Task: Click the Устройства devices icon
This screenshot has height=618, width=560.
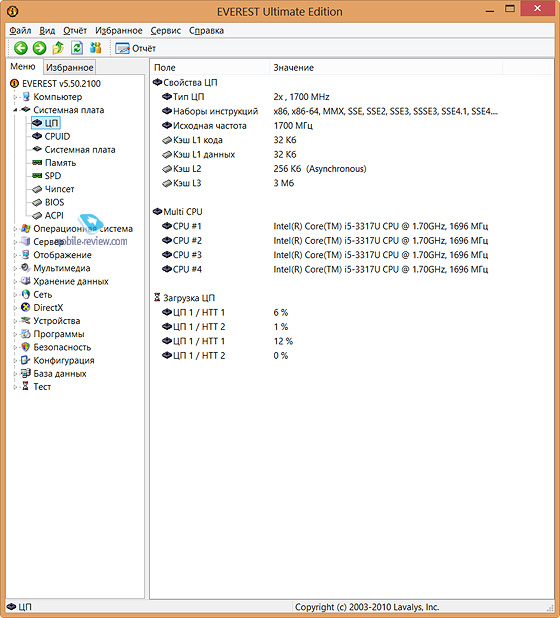Action: coord(26,320)
